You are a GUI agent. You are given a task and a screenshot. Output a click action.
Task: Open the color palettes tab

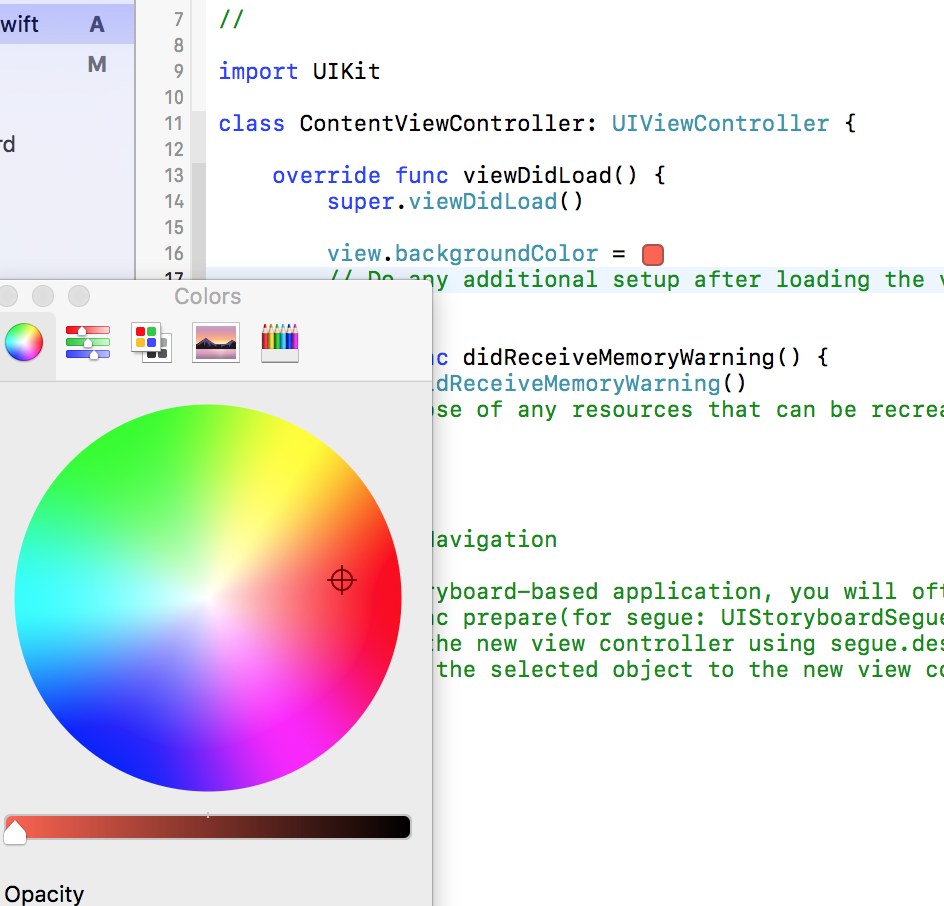tap(152, 343)
